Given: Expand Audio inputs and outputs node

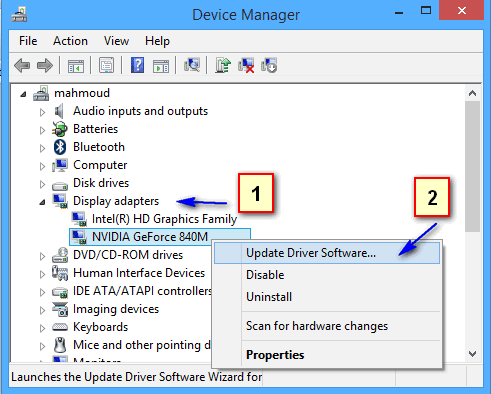Looking at the screenshot, I should pos(42,112).
